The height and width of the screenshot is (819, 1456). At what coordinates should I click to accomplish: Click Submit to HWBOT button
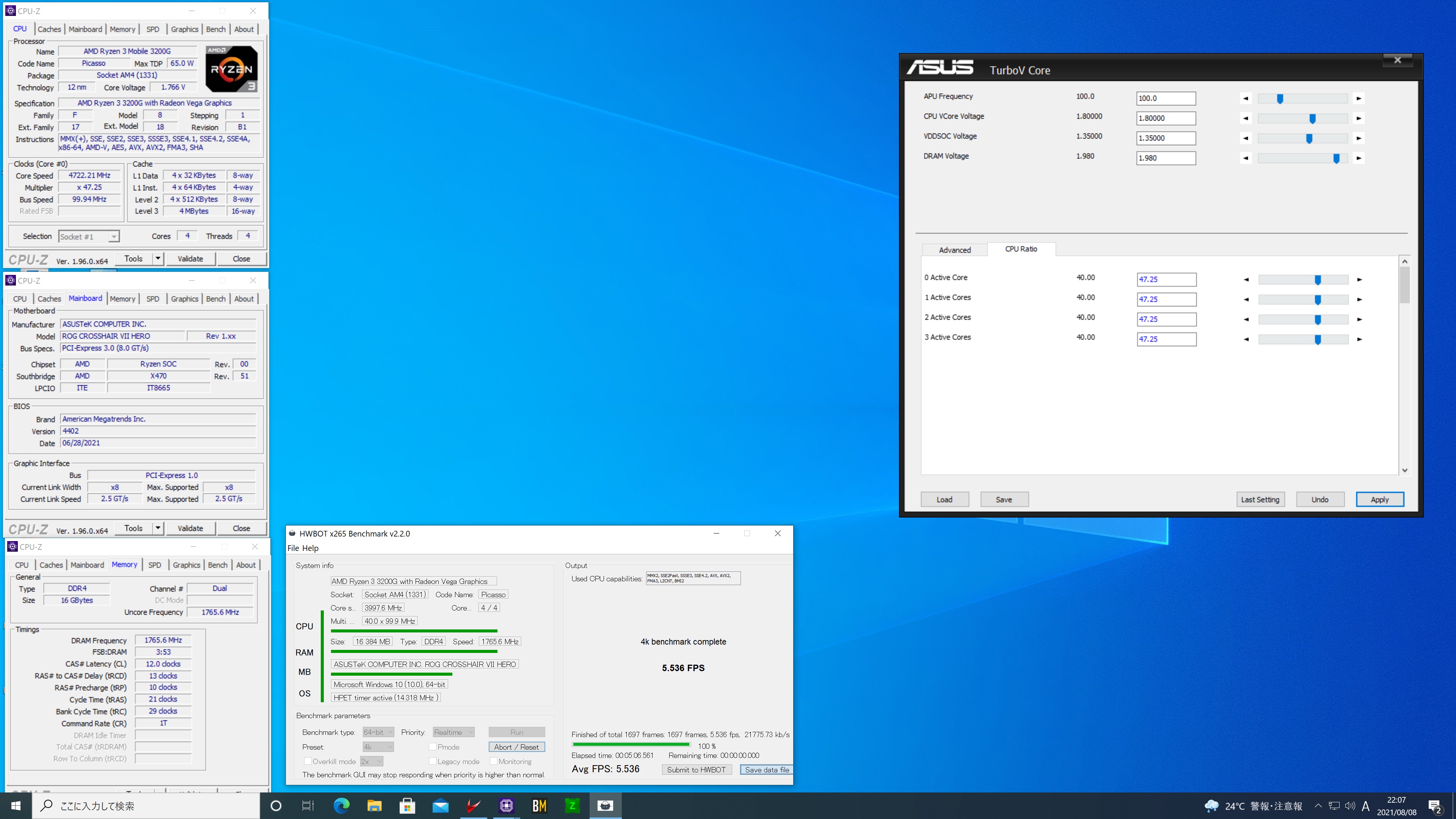[x=697, y=769]
